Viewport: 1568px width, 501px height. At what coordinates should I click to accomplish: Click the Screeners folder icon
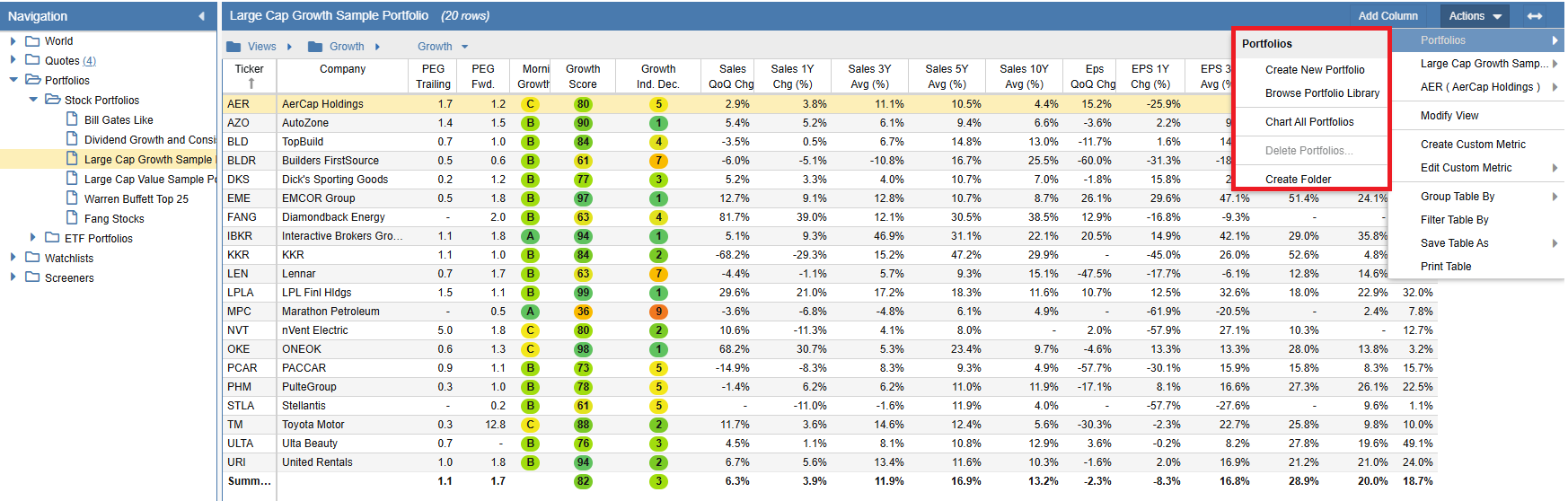32,277
